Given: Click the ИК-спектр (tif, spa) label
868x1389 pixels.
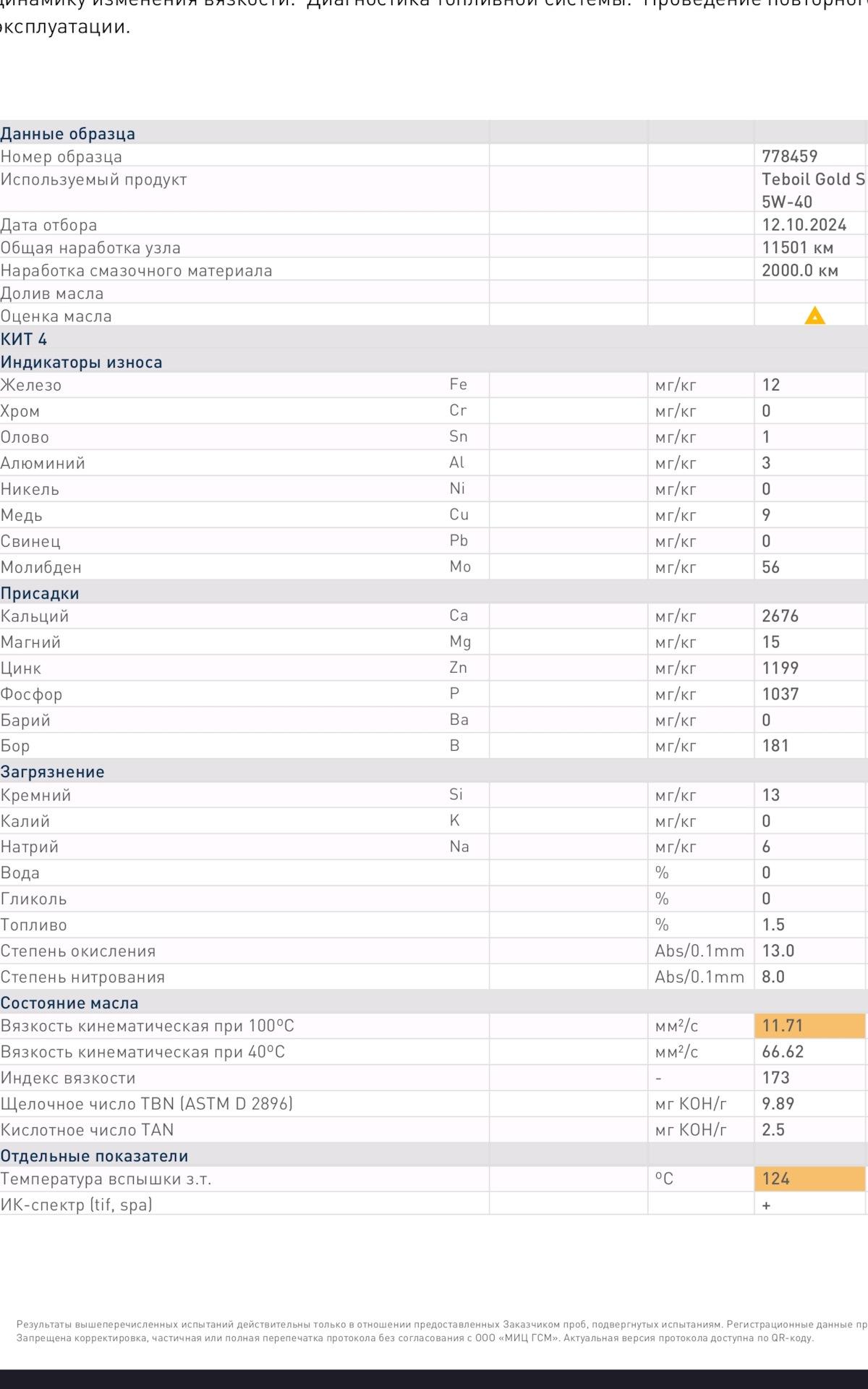Looking at the screenshot, I should point(76,1205).
